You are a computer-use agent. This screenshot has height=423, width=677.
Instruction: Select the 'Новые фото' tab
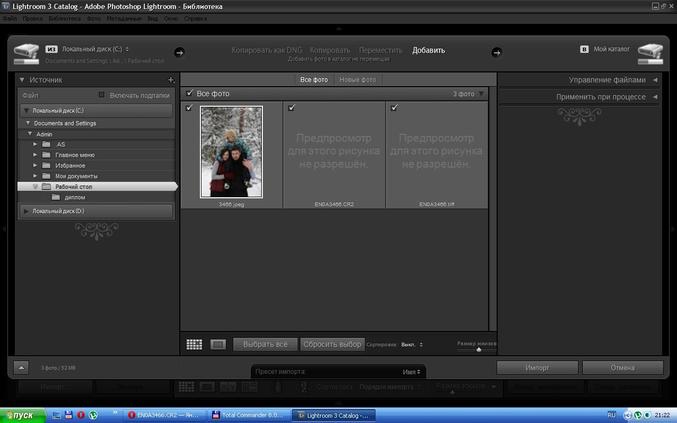357,79
